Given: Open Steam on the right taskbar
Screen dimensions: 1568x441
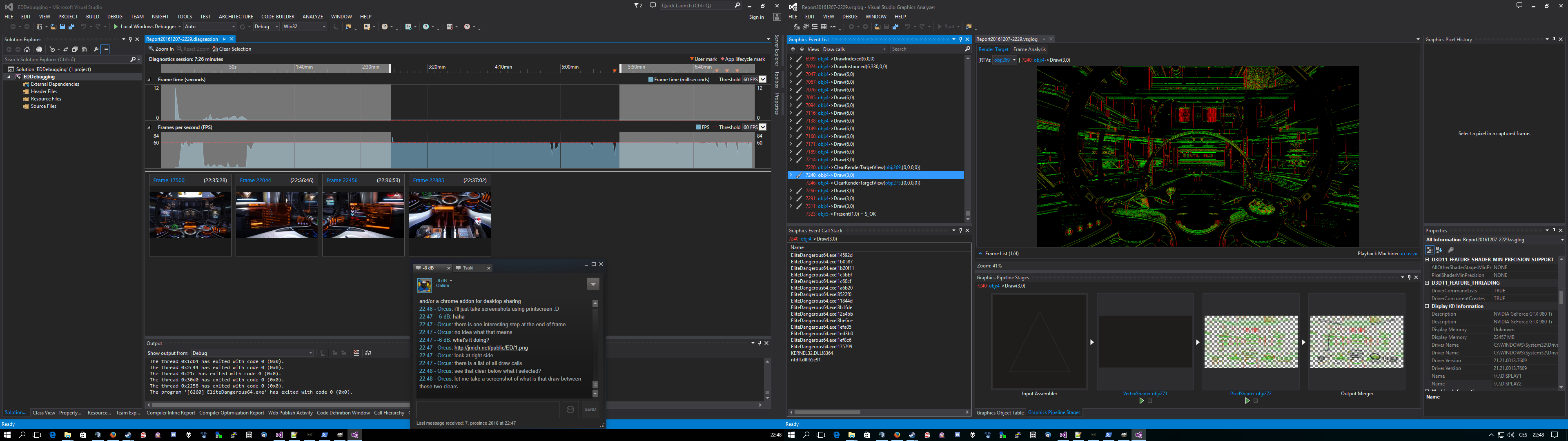Looking at the screenshot, I should click(913, 435).
